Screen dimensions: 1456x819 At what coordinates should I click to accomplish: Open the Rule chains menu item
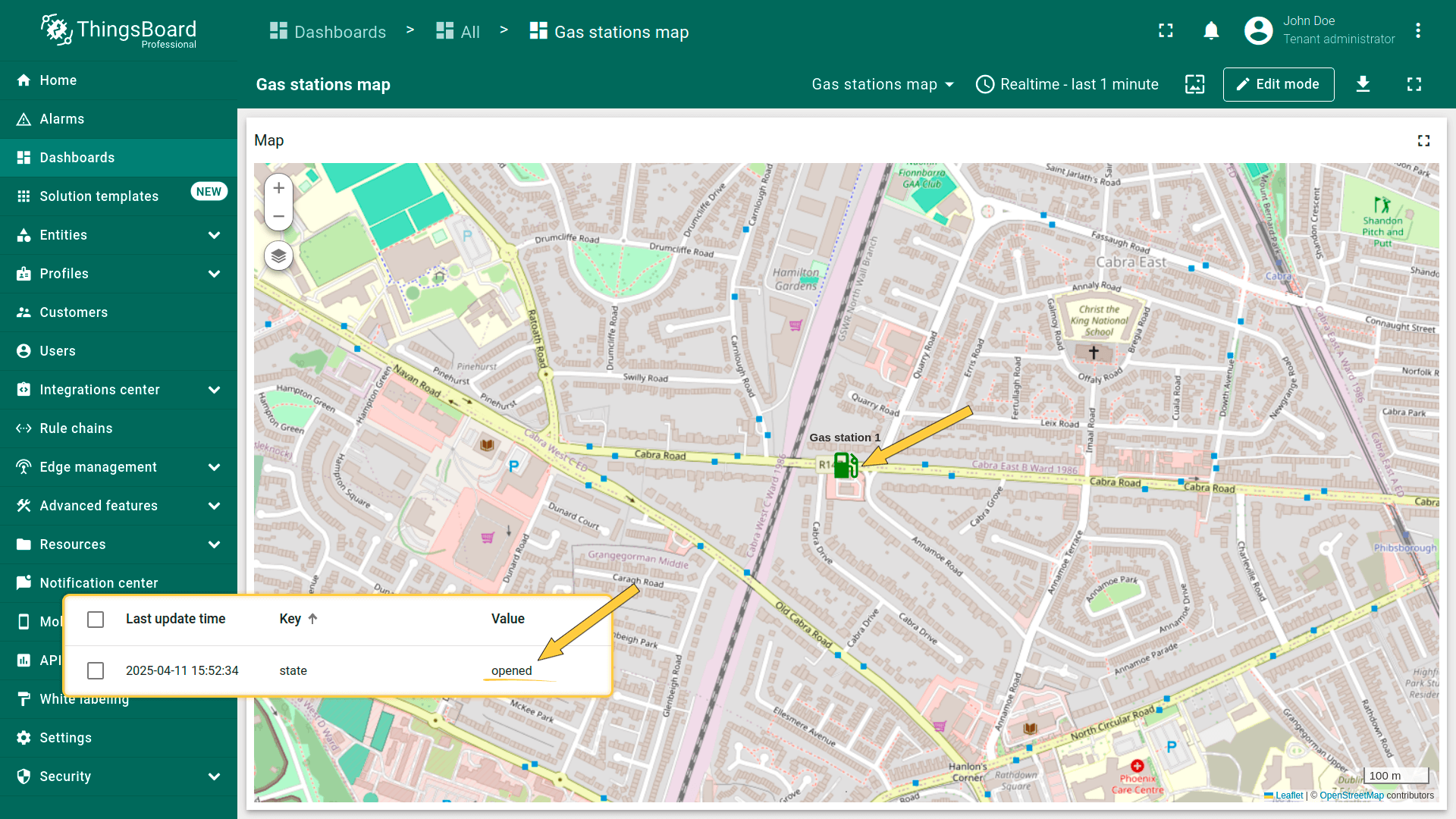[76, 428]
